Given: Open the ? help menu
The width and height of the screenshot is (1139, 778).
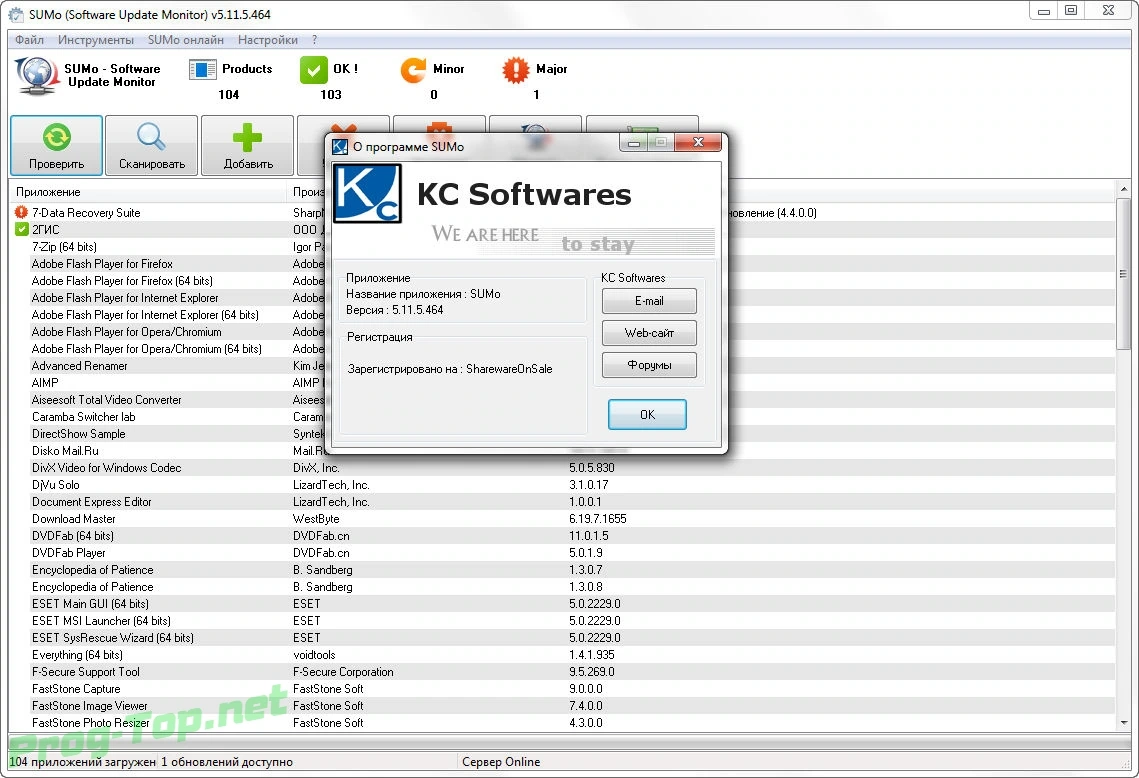Looking at the screenshot, I should 315,40.
